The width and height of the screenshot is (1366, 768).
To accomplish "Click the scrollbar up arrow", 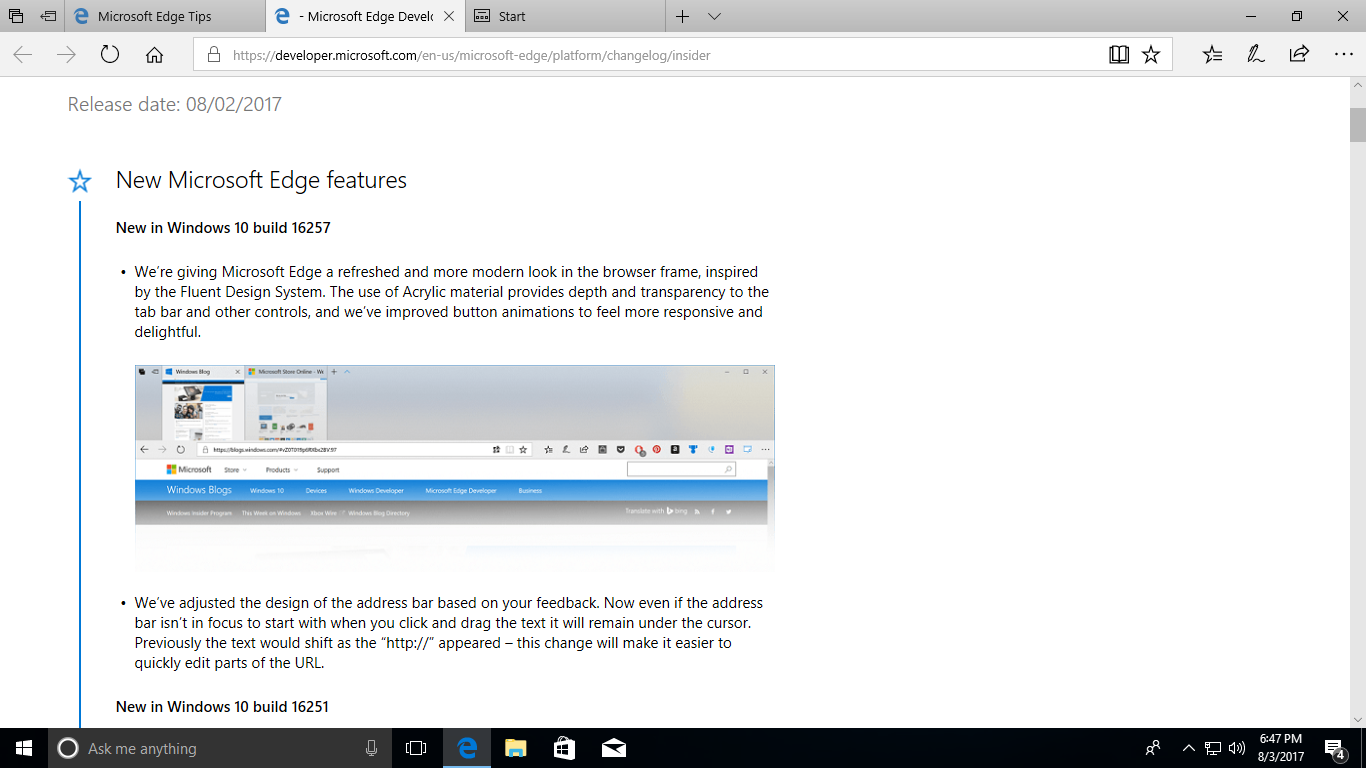I will click(1358, 86).
